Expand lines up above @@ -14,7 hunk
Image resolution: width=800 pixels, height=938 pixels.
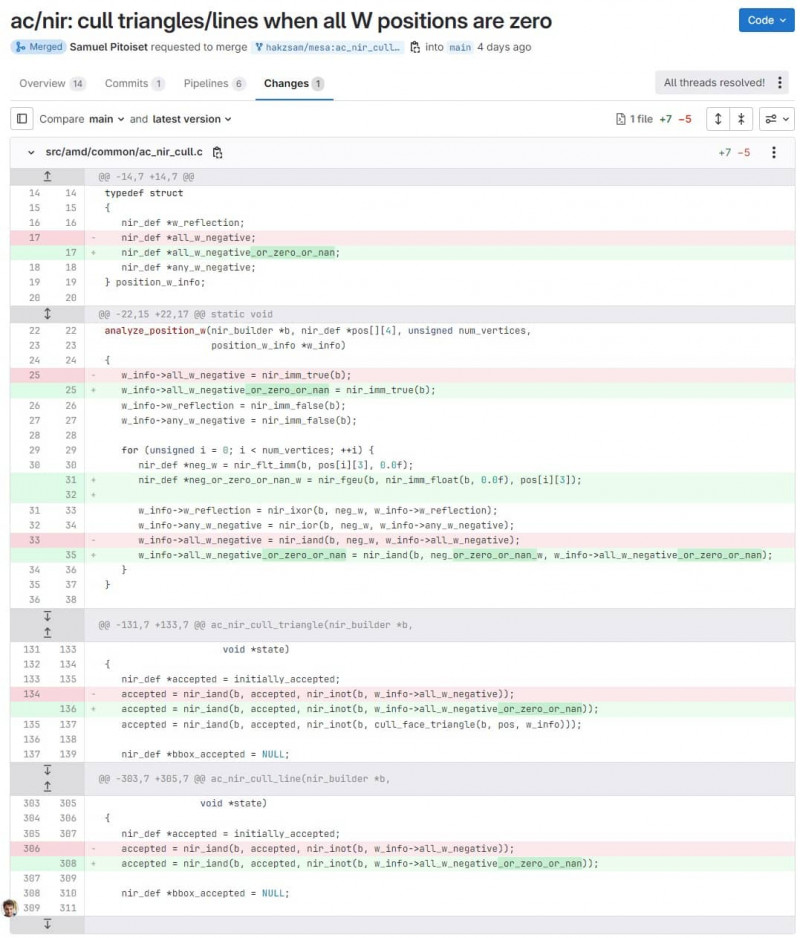(x=47, y=176)
